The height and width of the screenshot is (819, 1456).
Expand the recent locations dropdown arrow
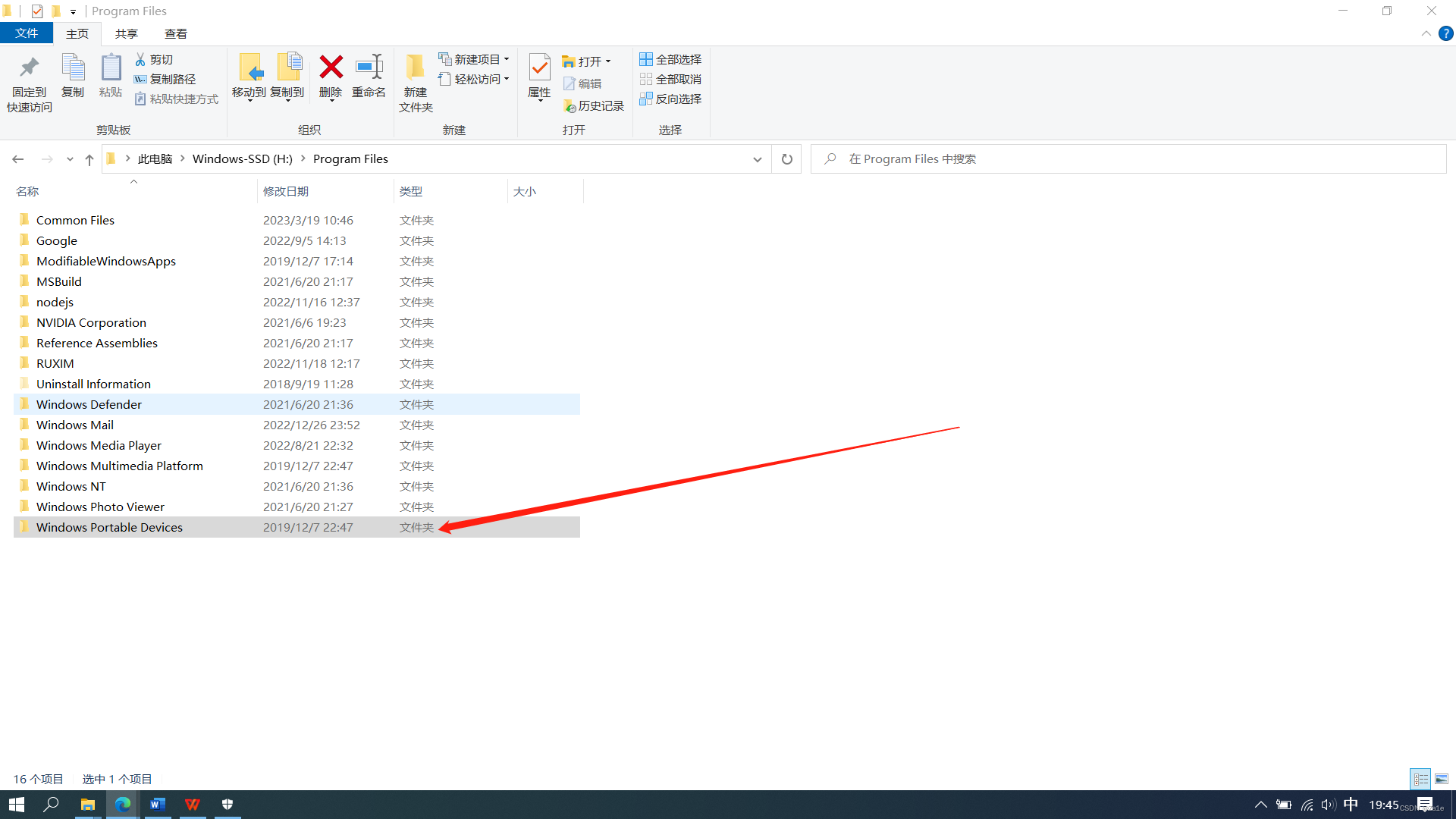pyautogui.click(x=70, y=159)
